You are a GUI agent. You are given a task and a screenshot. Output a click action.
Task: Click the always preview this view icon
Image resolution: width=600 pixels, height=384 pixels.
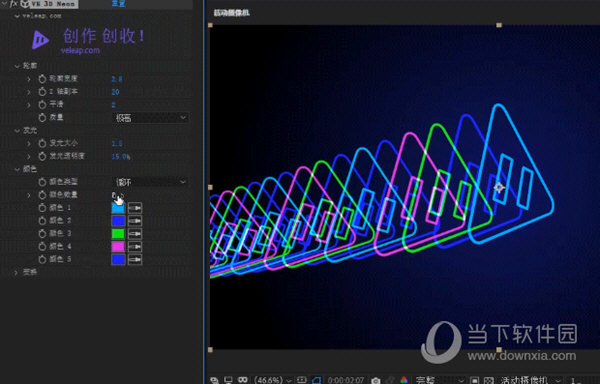[214, 380]
